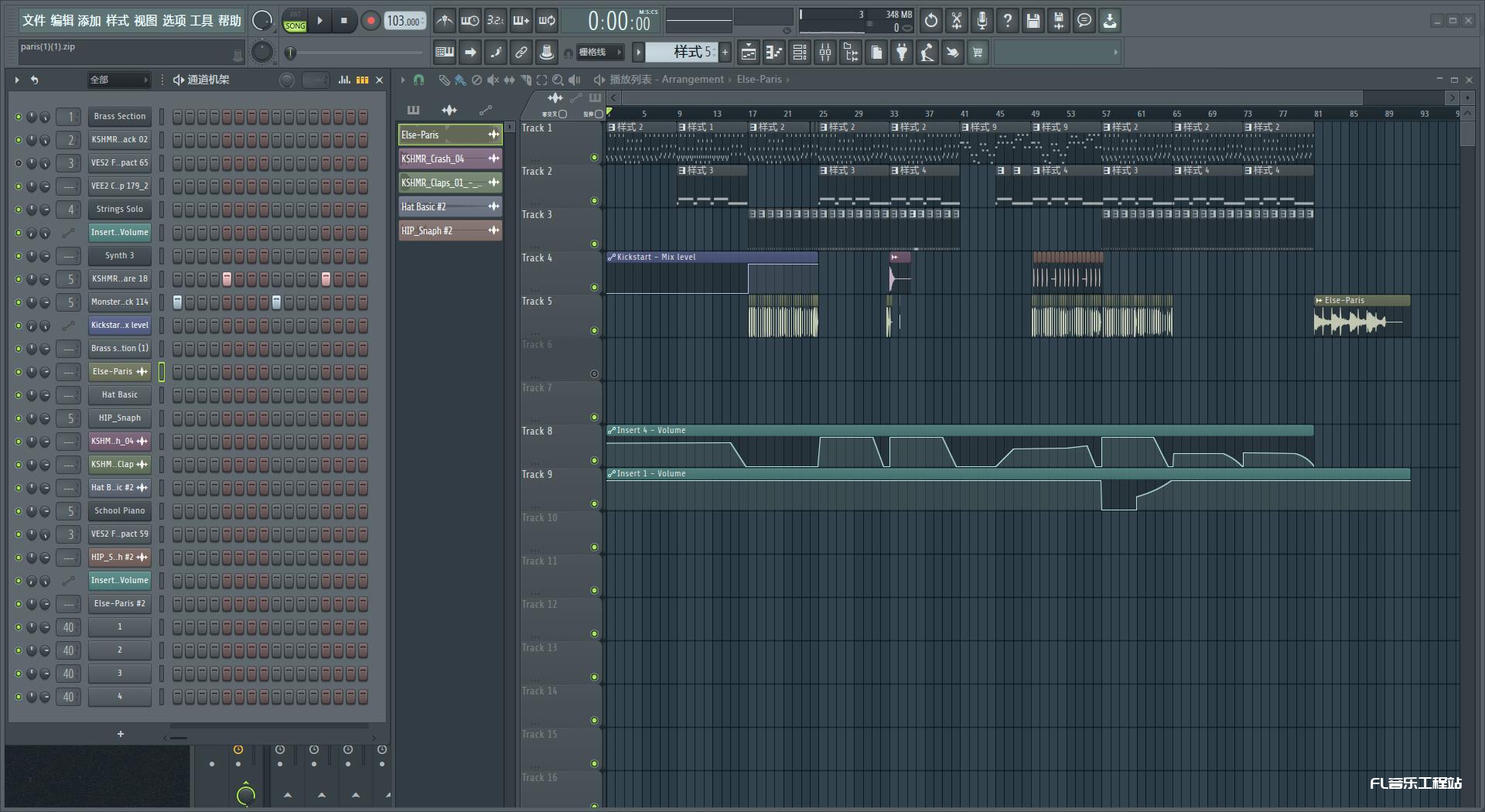This screenshot has width=1485, height=812.
Task: Save the project with the floppy icon
Action: [x=1033, y=21]
